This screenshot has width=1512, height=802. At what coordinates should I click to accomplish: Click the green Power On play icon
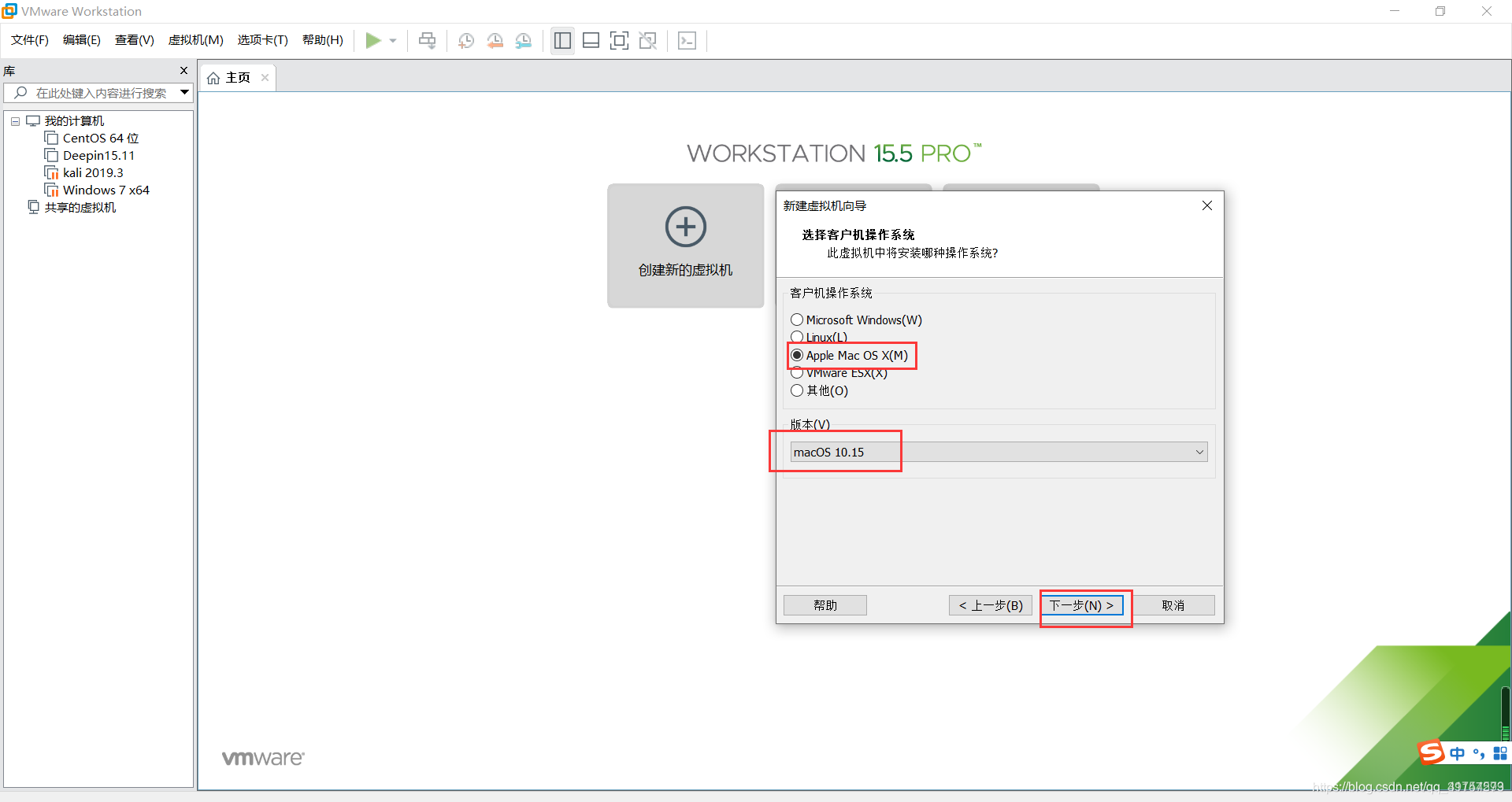(x=372, y=40)
